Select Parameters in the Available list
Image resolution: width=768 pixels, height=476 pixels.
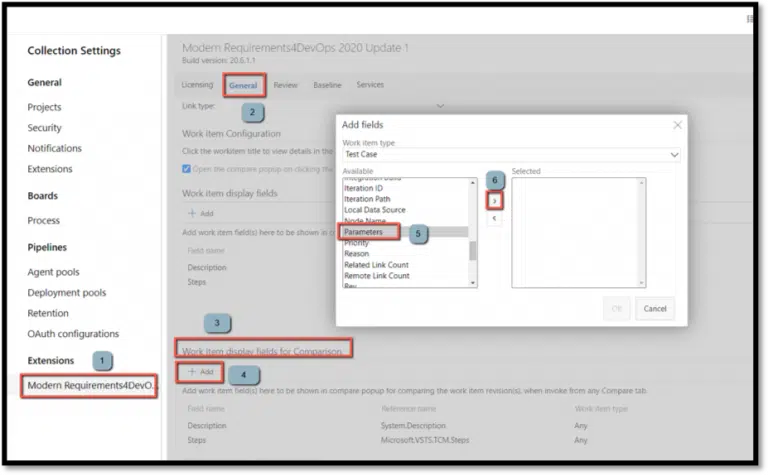364,232
